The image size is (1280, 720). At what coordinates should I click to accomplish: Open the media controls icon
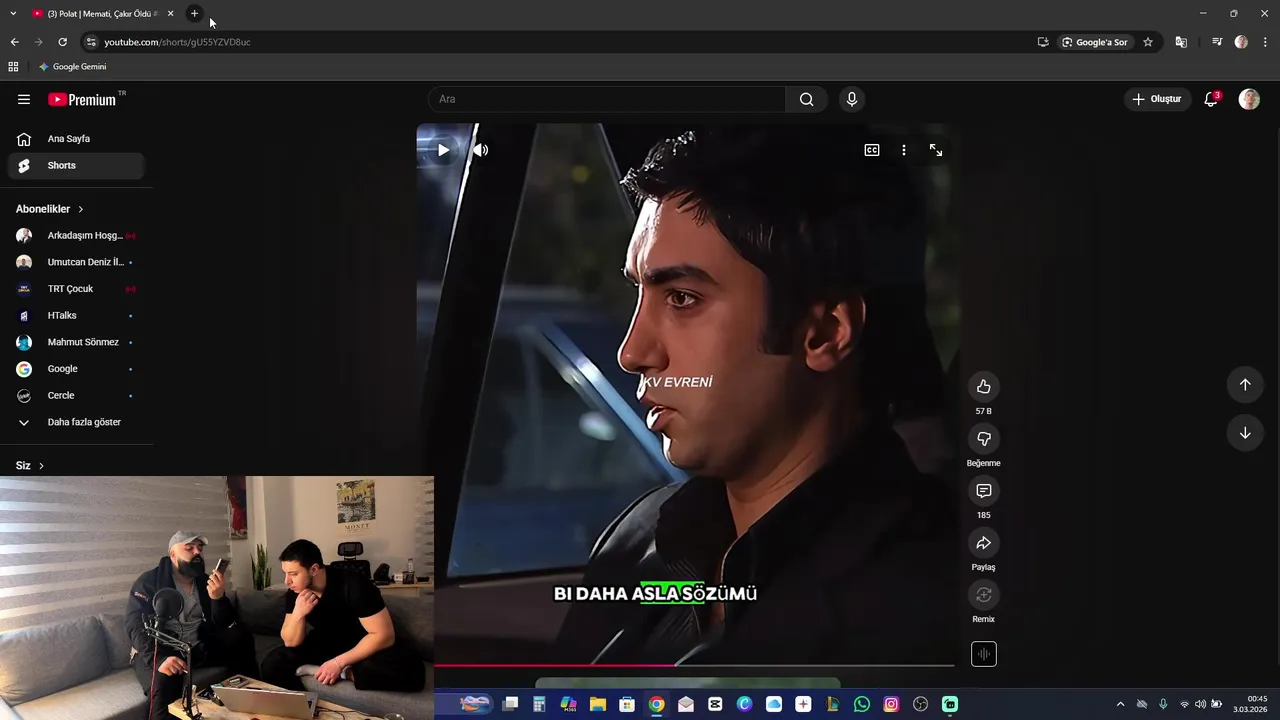[x=1217, y=42]
